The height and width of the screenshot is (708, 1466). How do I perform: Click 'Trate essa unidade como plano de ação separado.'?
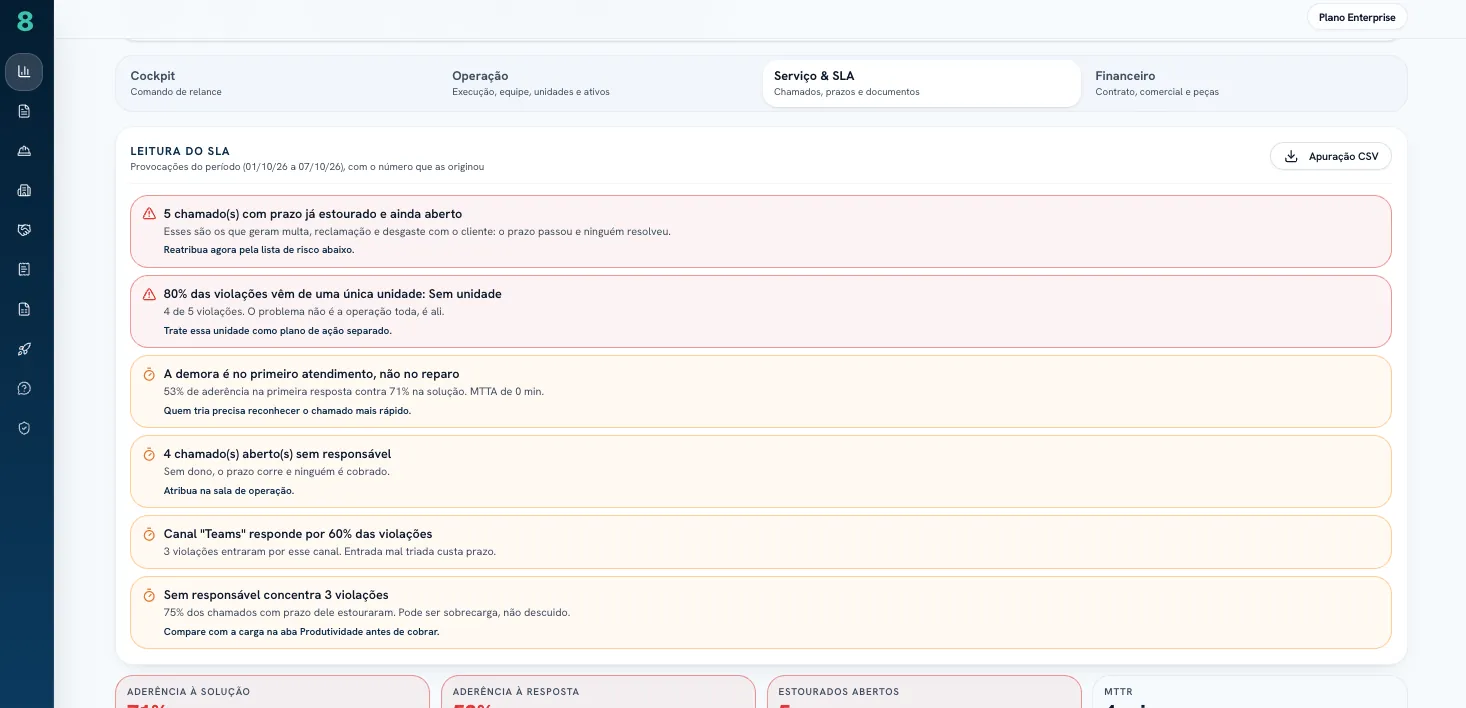coord(278,330)
